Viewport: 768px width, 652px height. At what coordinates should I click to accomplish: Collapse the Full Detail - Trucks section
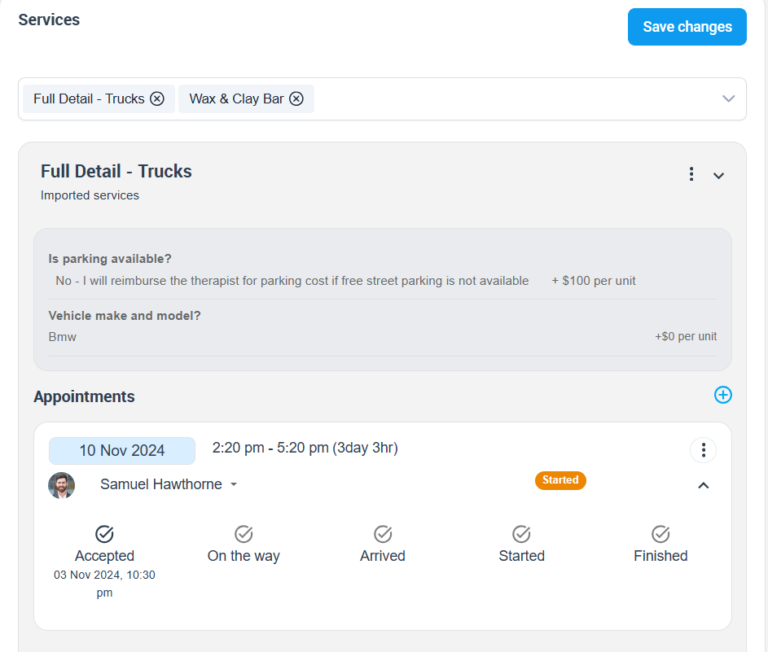point(718,176)
